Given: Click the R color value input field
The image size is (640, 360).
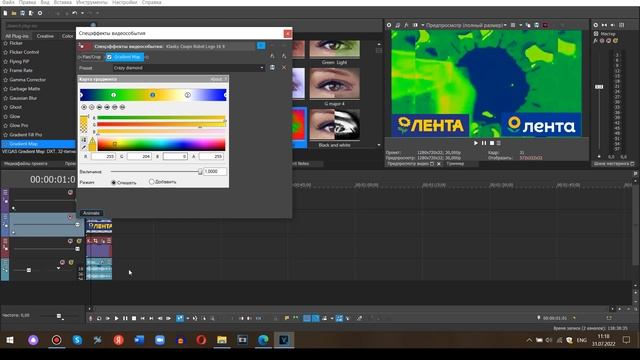Looking at the screenshot, I should (103, 156).
